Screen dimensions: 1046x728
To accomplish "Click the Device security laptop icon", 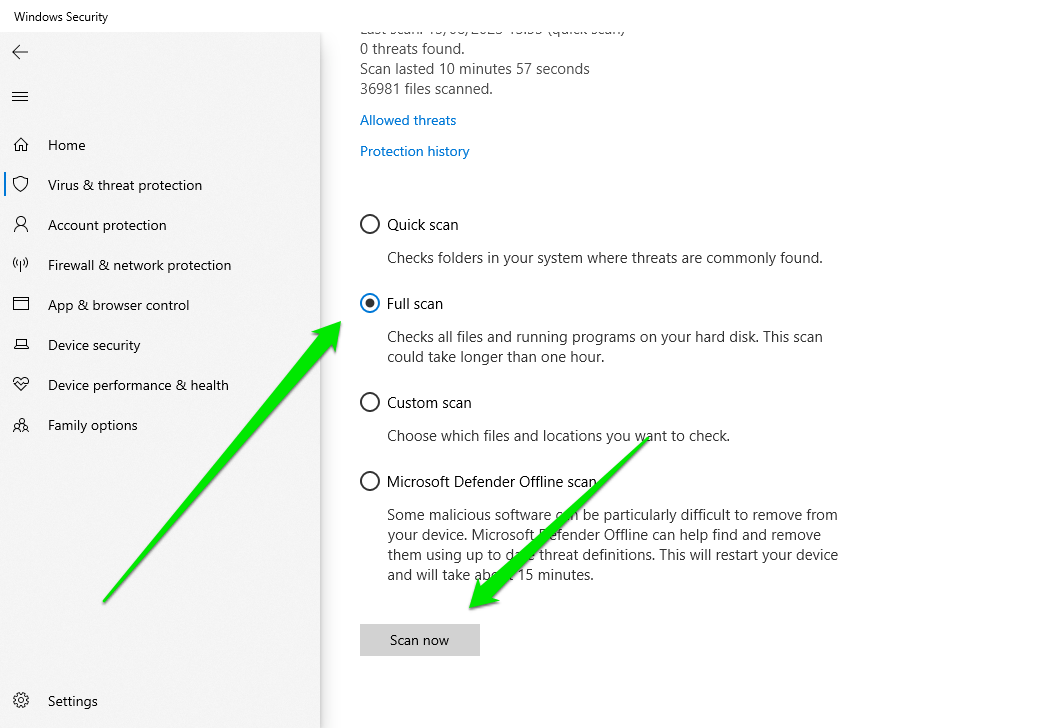I will (x=21, y=345).
